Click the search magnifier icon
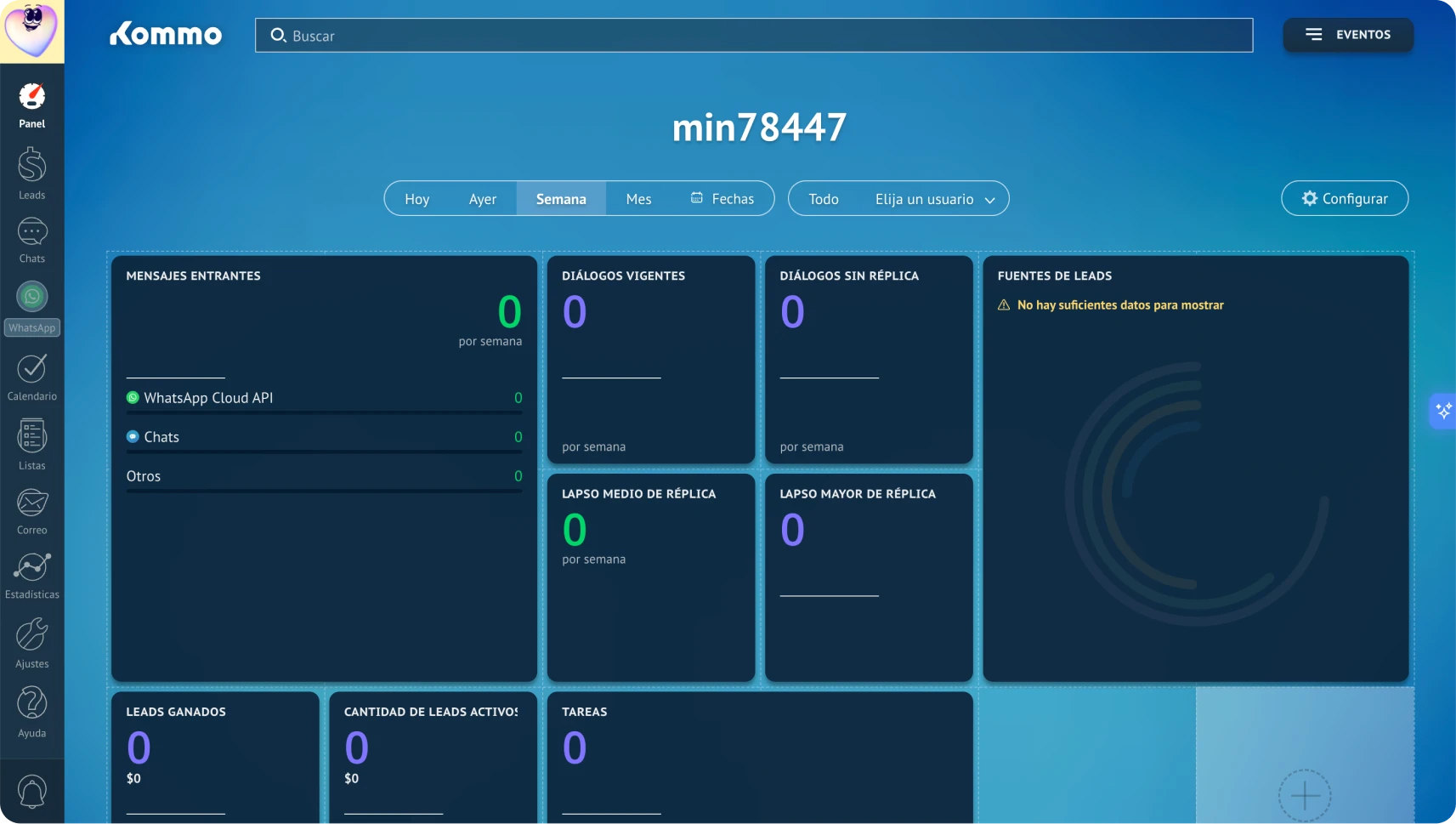The height and width of the screenshot is (824, 1456). coord(278,35)
